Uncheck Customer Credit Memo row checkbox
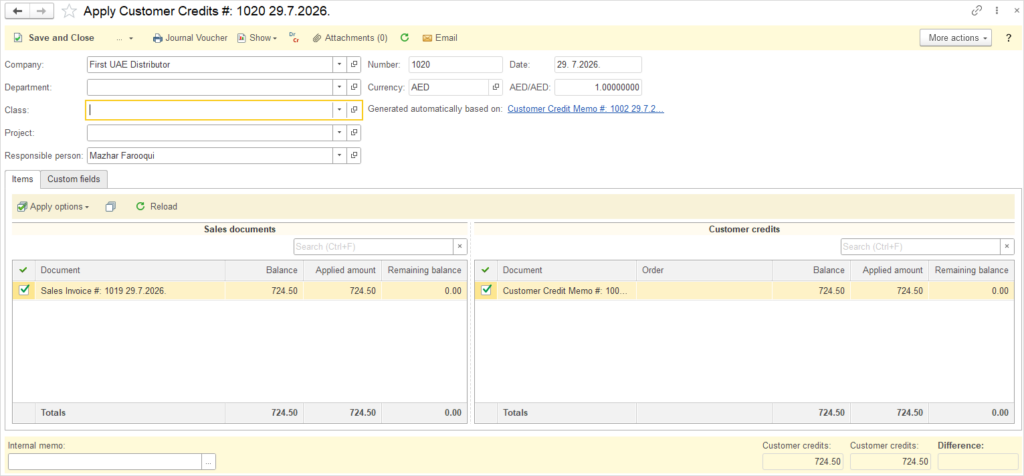This screenshot has width=1024, height=476. [486, 291]
